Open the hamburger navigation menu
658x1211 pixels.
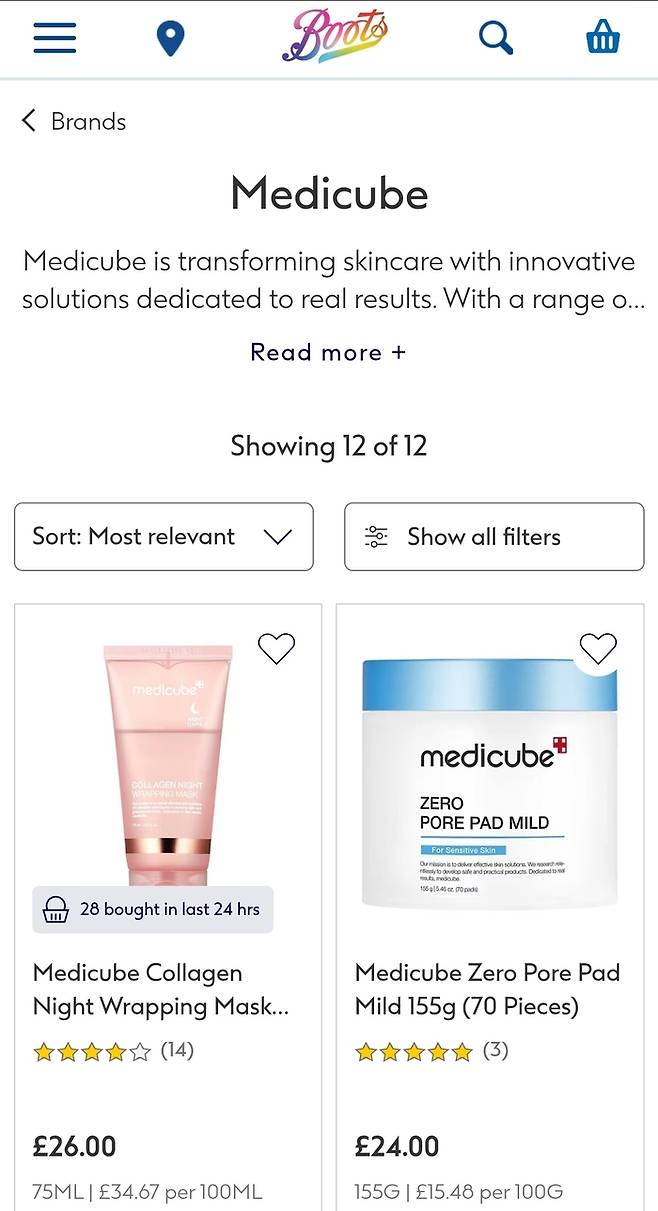54,38
